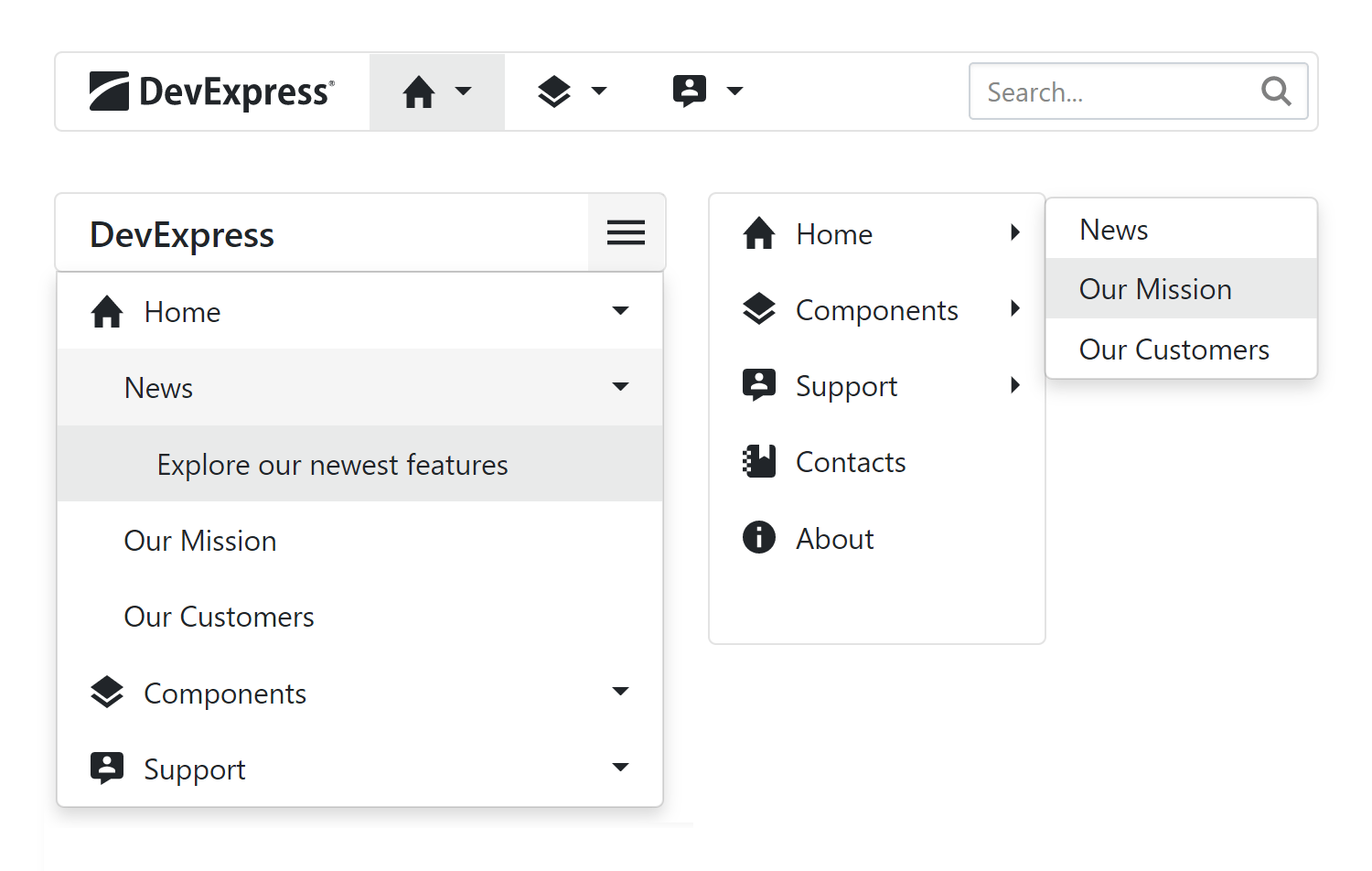Click the home icon in top navigation bar
Screen dimensions: 1372x871
pyautogui.click(x=419, y=91)
